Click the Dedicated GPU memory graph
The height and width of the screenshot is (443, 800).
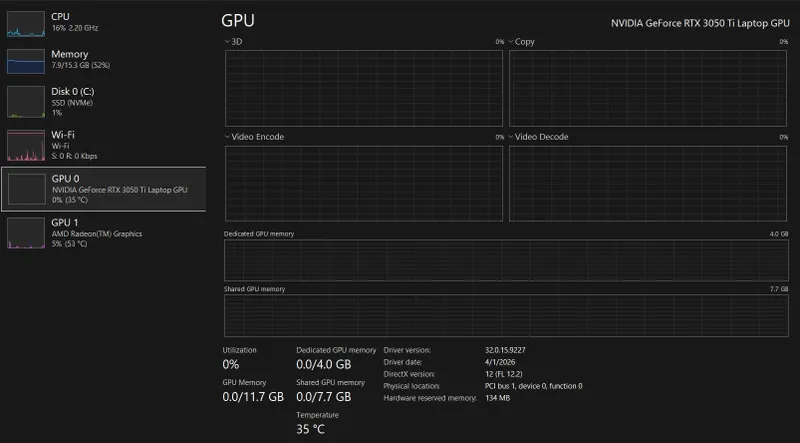click(506, 260)
